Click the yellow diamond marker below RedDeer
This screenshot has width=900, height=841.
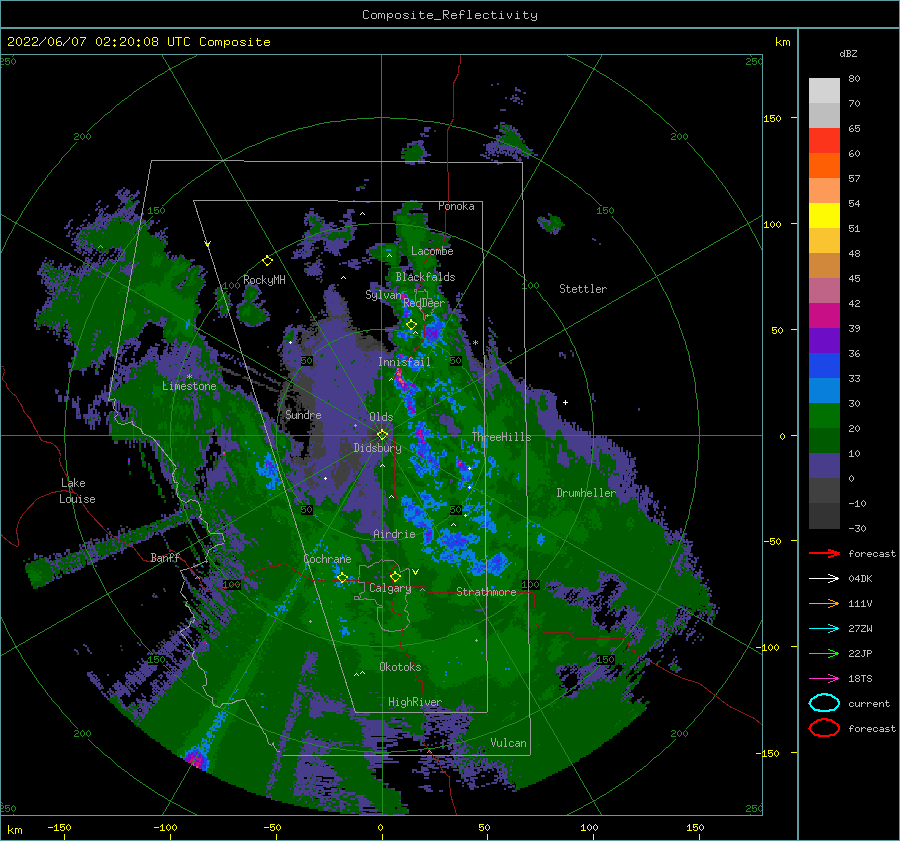click(x=411, y=325)
